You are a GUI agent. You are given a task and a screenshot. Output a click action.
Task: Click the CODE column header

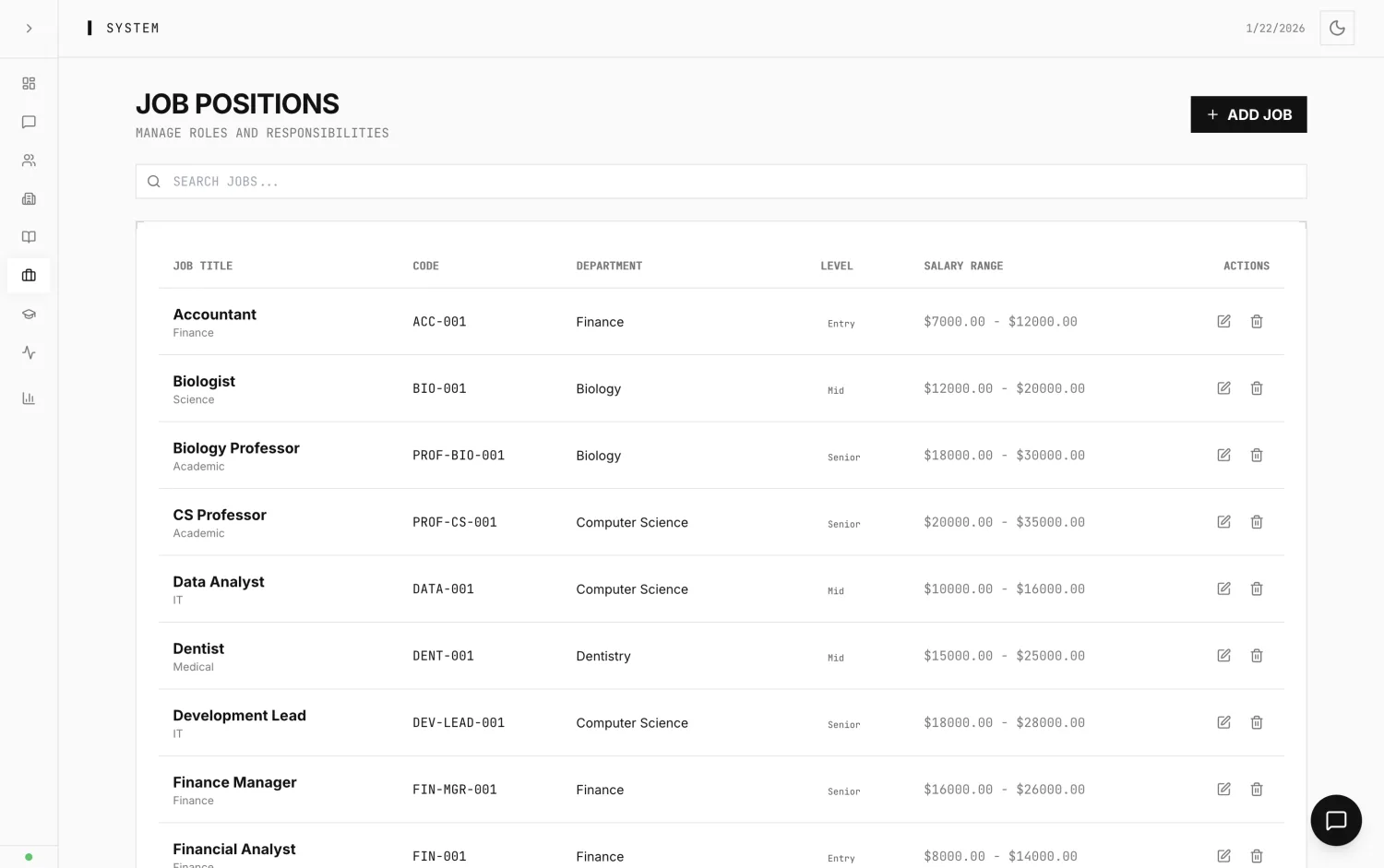tap(425, 266)
